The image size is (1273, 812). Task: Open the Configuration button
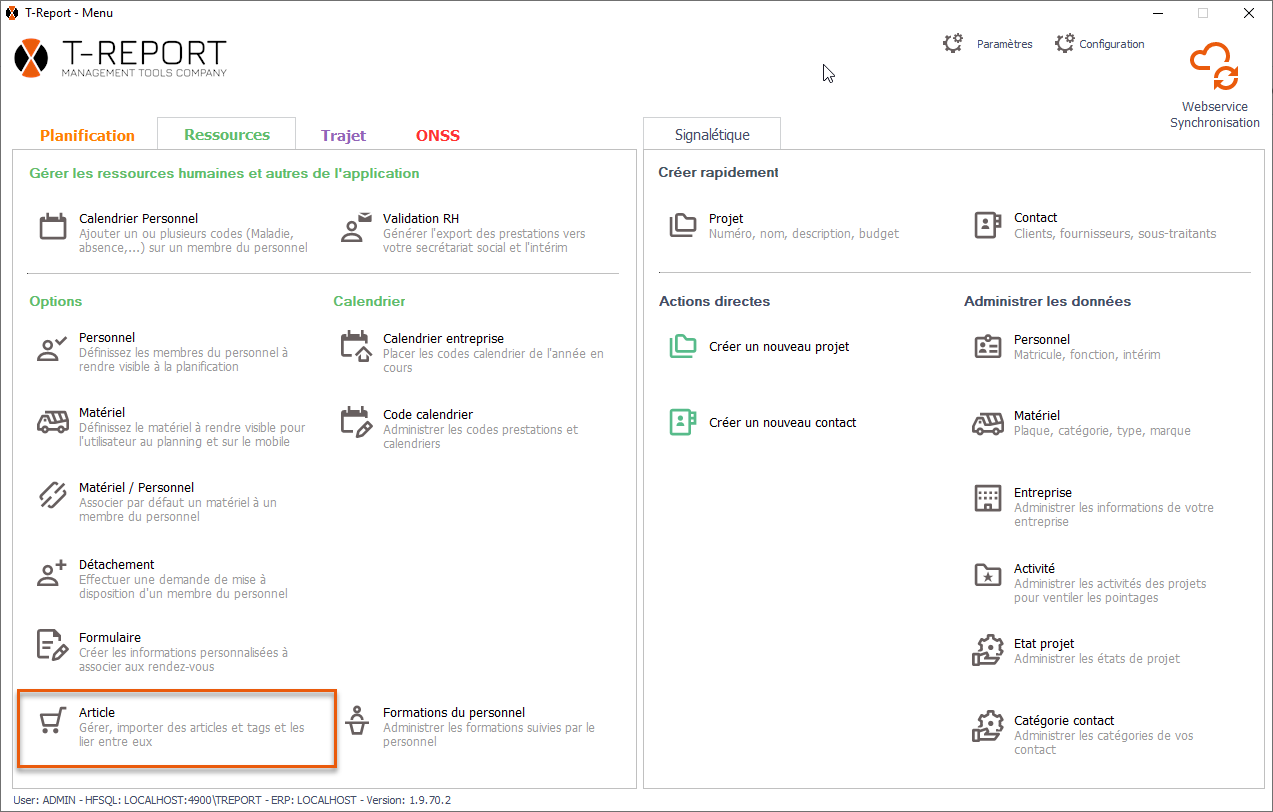[x=1099, y=44]
